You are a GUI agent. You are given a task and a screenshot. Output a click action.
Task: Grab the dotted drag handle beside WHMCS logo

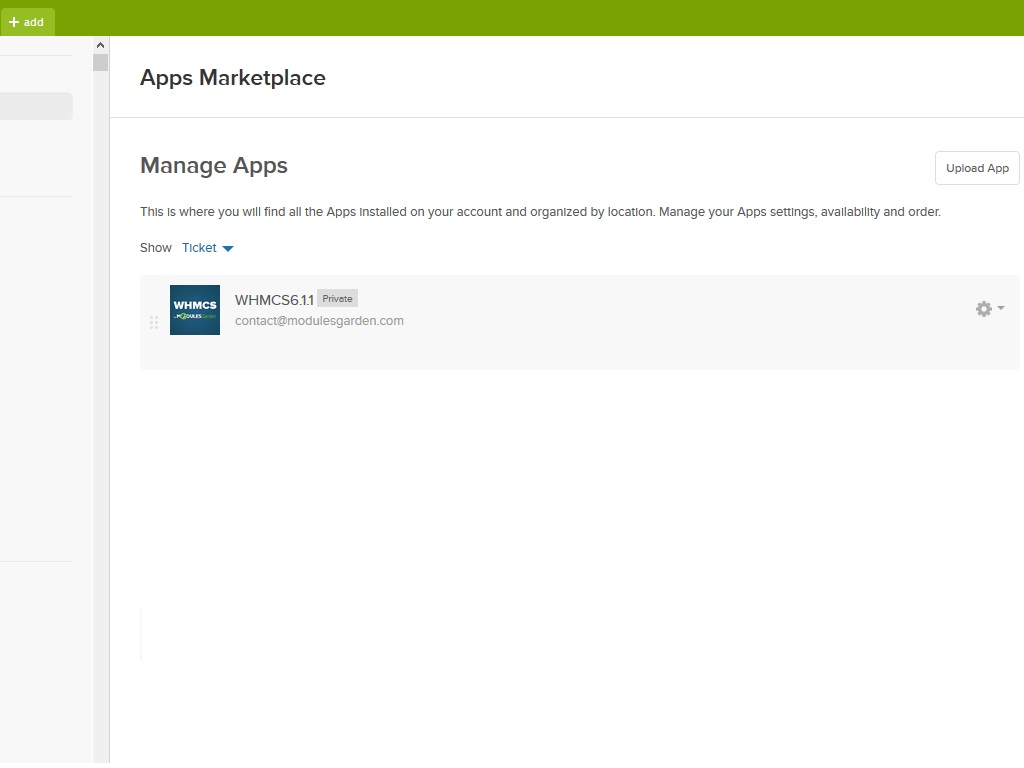coord(154,322)
